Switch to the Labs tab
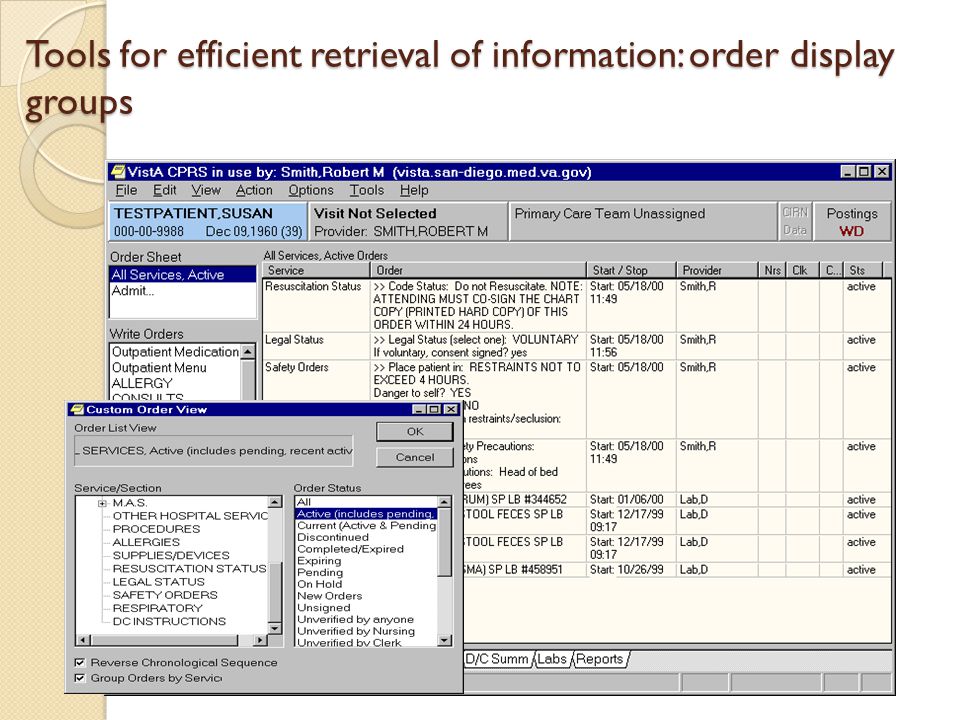This screenshot has height=720, width=960. coord(552,659)
